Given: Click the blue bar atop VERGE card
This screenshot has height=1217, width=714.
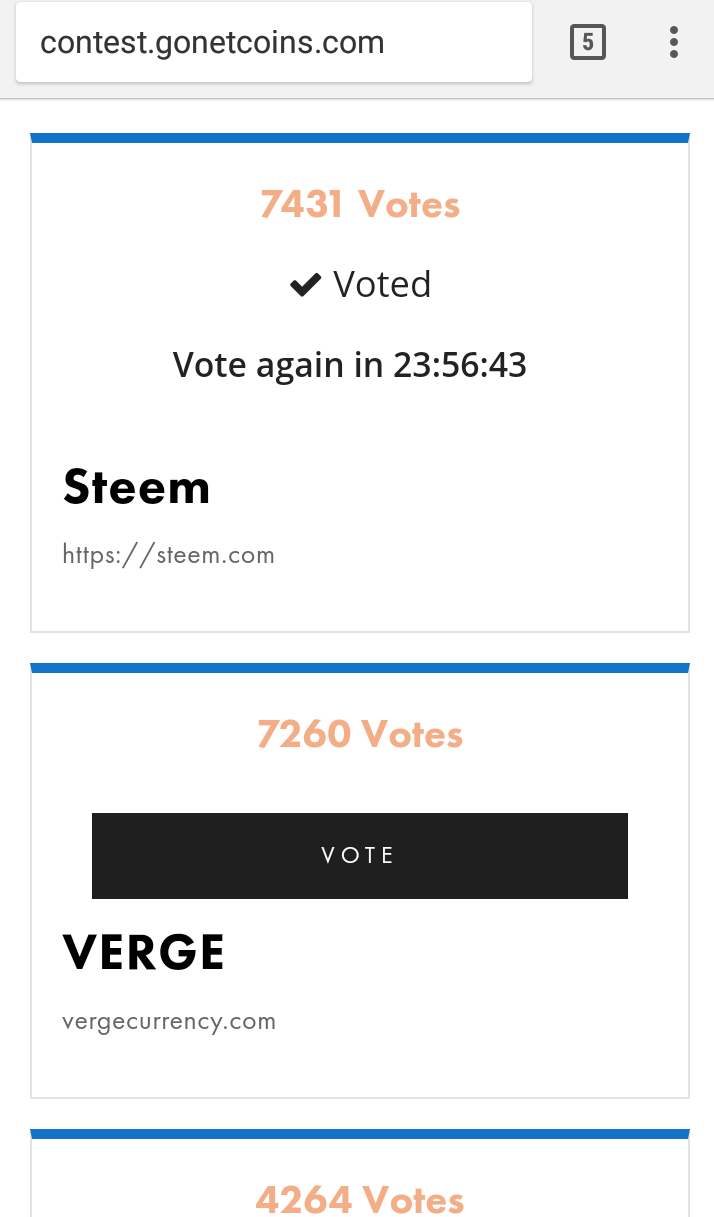Looking at the screenshot, I should coord(360,668).
